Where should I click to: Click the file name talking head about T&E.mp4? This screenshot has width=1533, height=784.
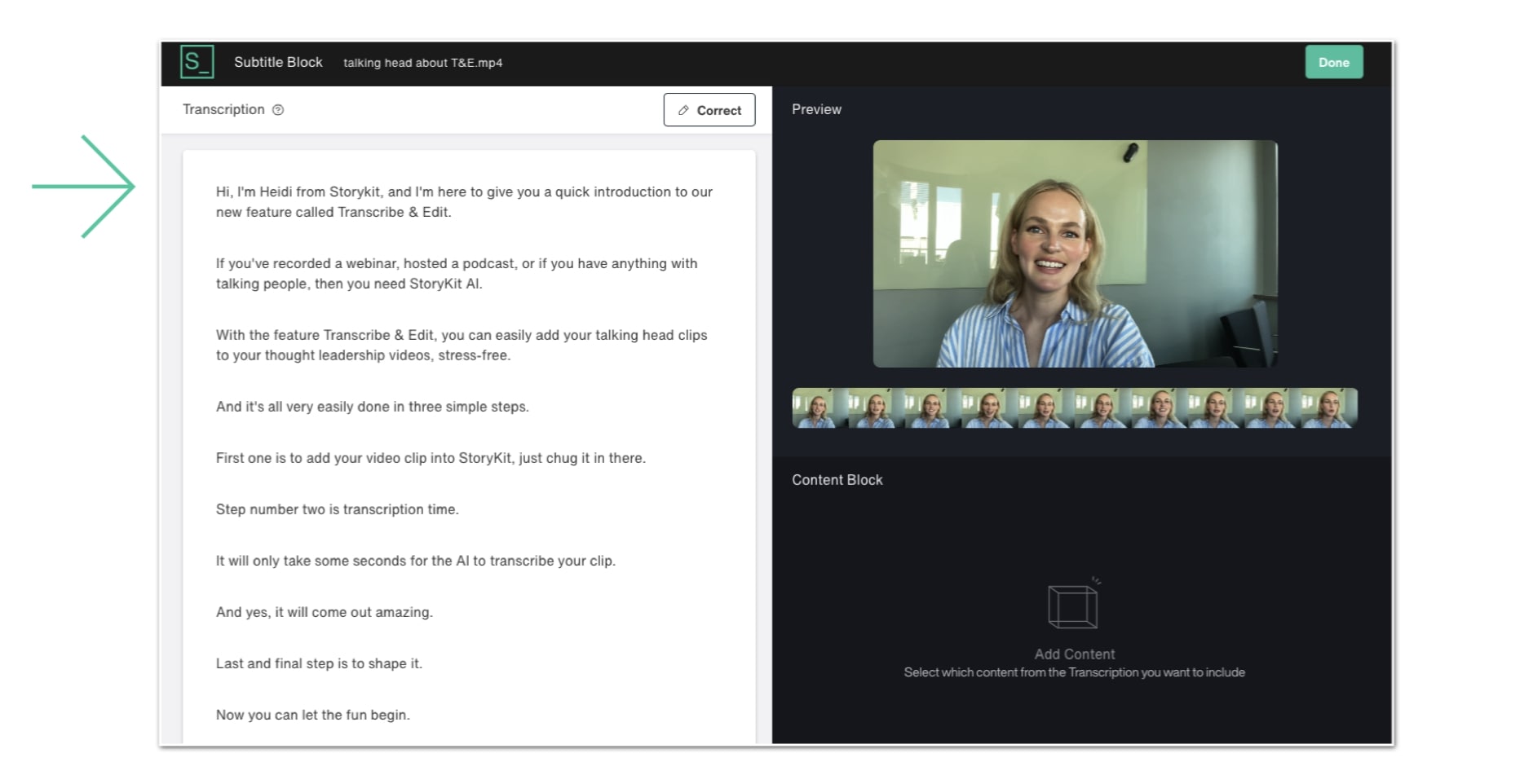point(422,63)
